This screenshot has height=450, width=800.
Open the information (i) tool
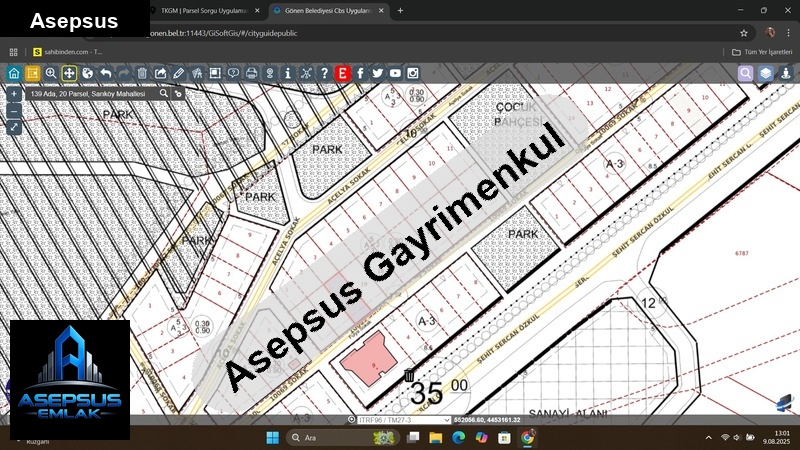288,73
